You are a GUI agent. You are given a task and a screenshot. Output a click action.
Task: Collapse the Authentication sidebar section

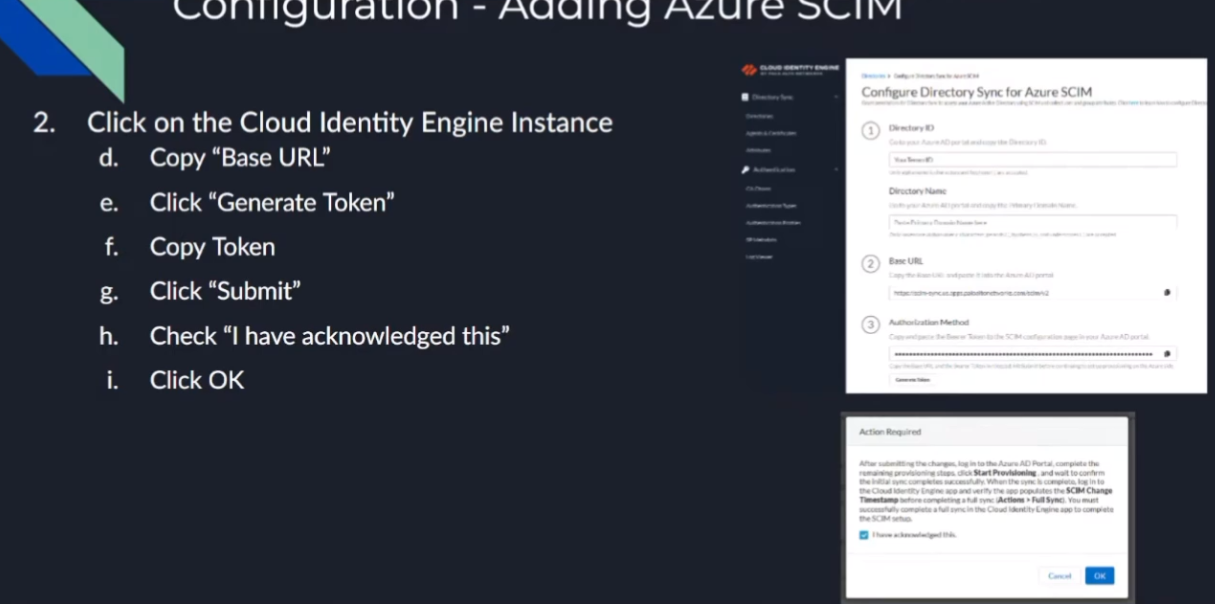836,170
